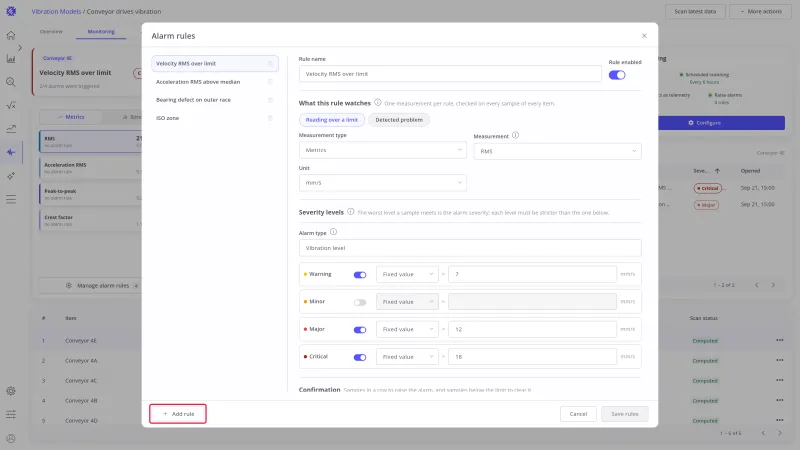Open options menu for Conveyor 4E row
Image resolution: width=800 pixels, height=450 pixels.
pos(780,340)
